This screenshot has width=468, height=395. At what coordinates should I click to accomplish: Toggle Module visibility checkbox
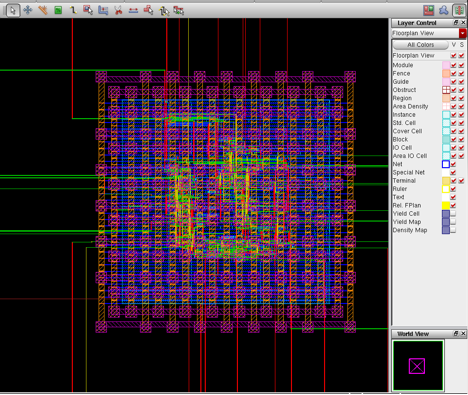click(x=453, y=65)
